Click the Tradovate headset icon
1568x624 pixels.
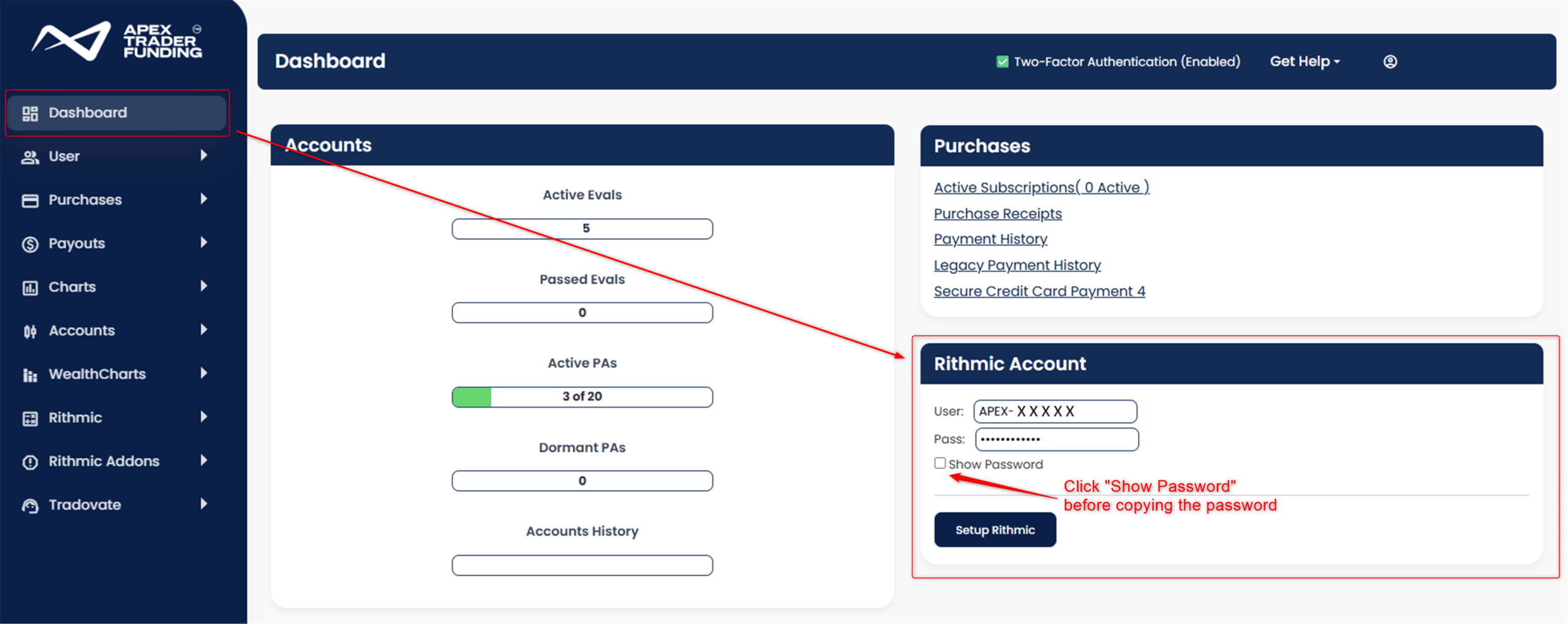coord(30,506)
